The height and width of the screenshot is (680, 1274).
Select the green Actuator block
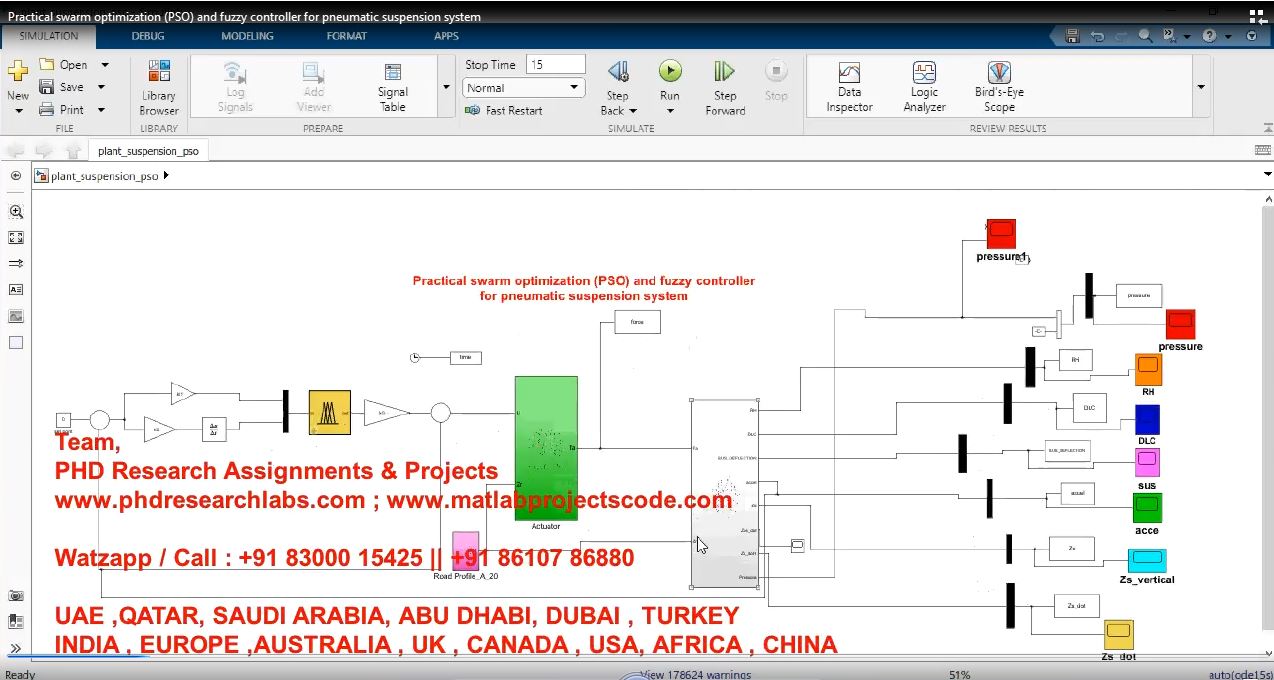[x=546, y=447]
